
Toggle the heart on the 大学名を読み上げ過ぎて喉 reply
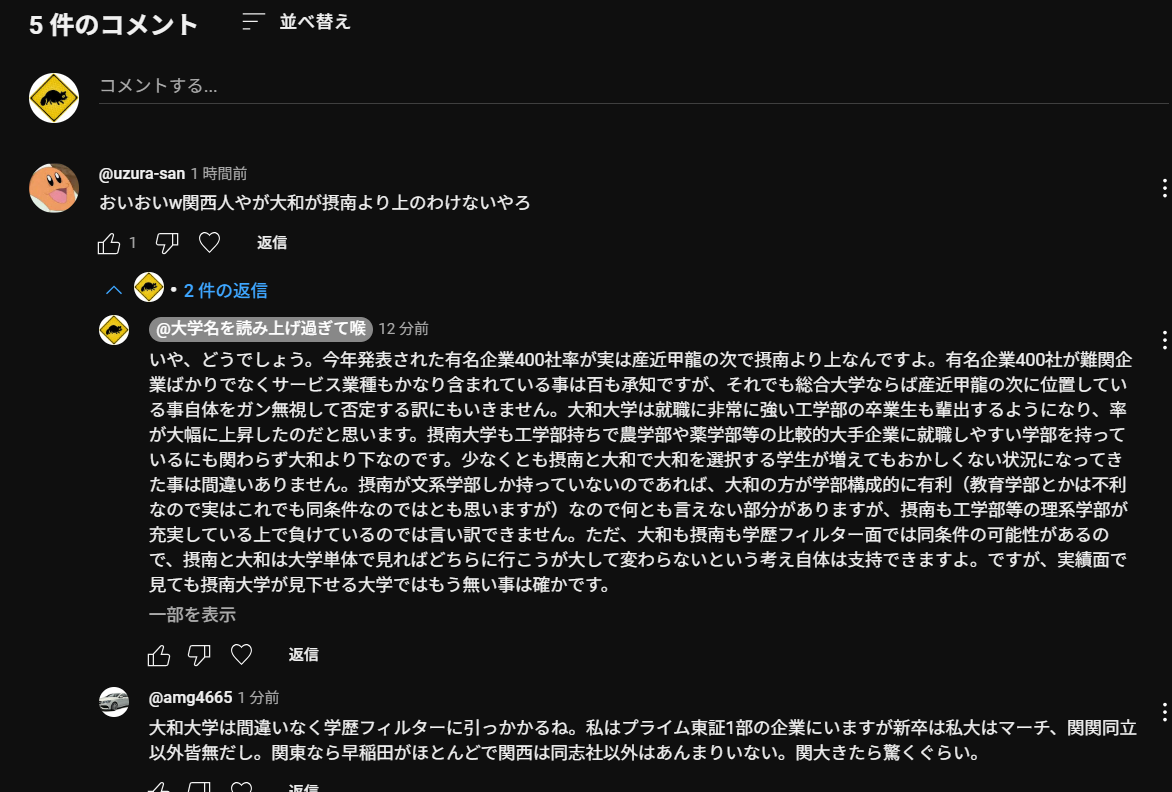[x=241, y=655]
